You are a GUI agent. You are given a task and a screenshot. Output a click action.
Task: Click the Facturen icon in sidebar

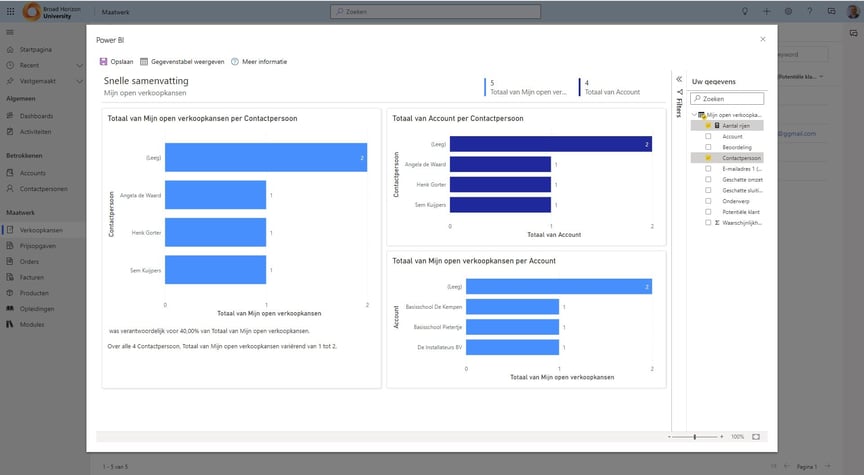point(10,277)
